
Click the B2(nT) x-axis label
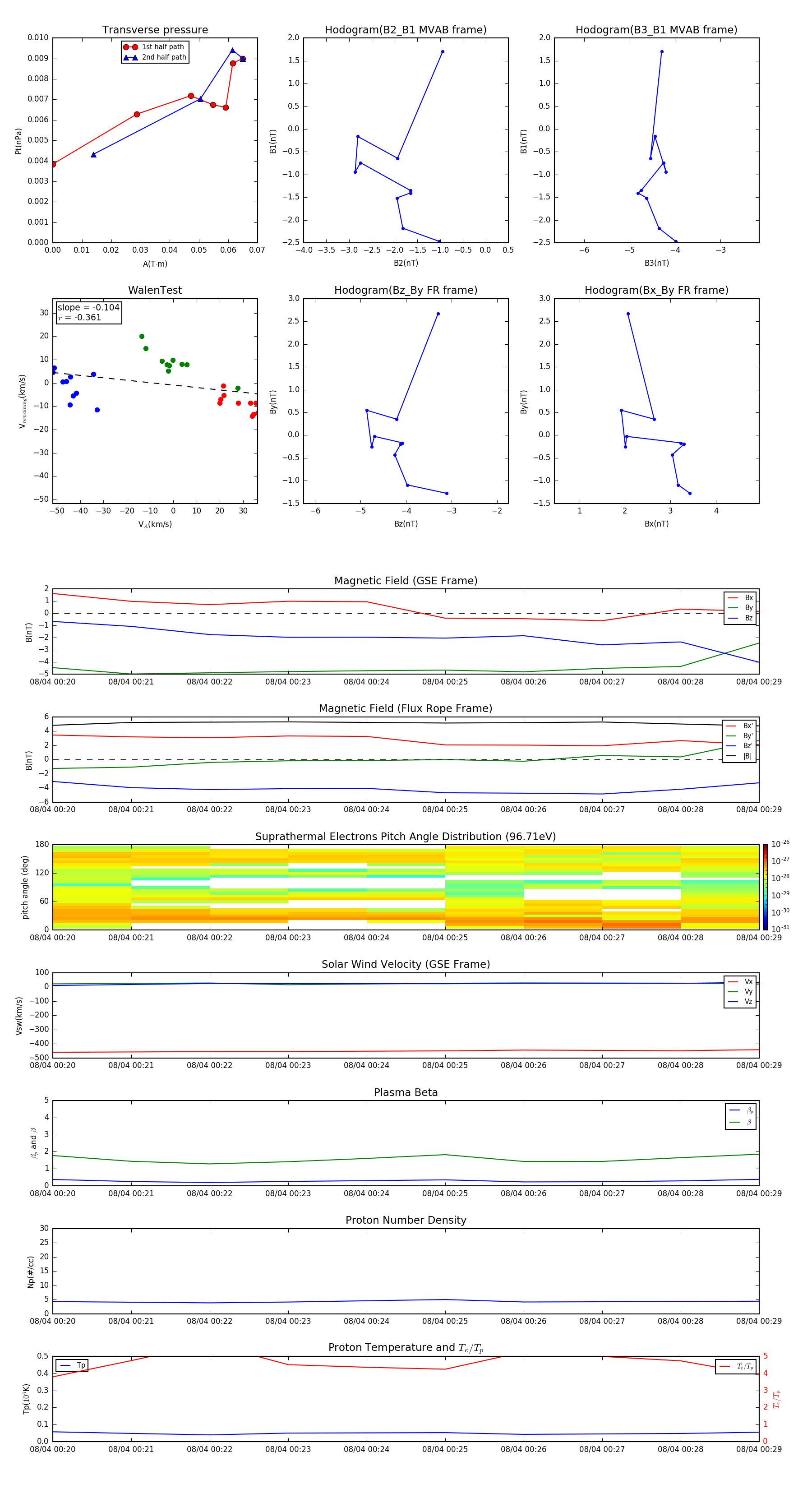pos(406,263)
